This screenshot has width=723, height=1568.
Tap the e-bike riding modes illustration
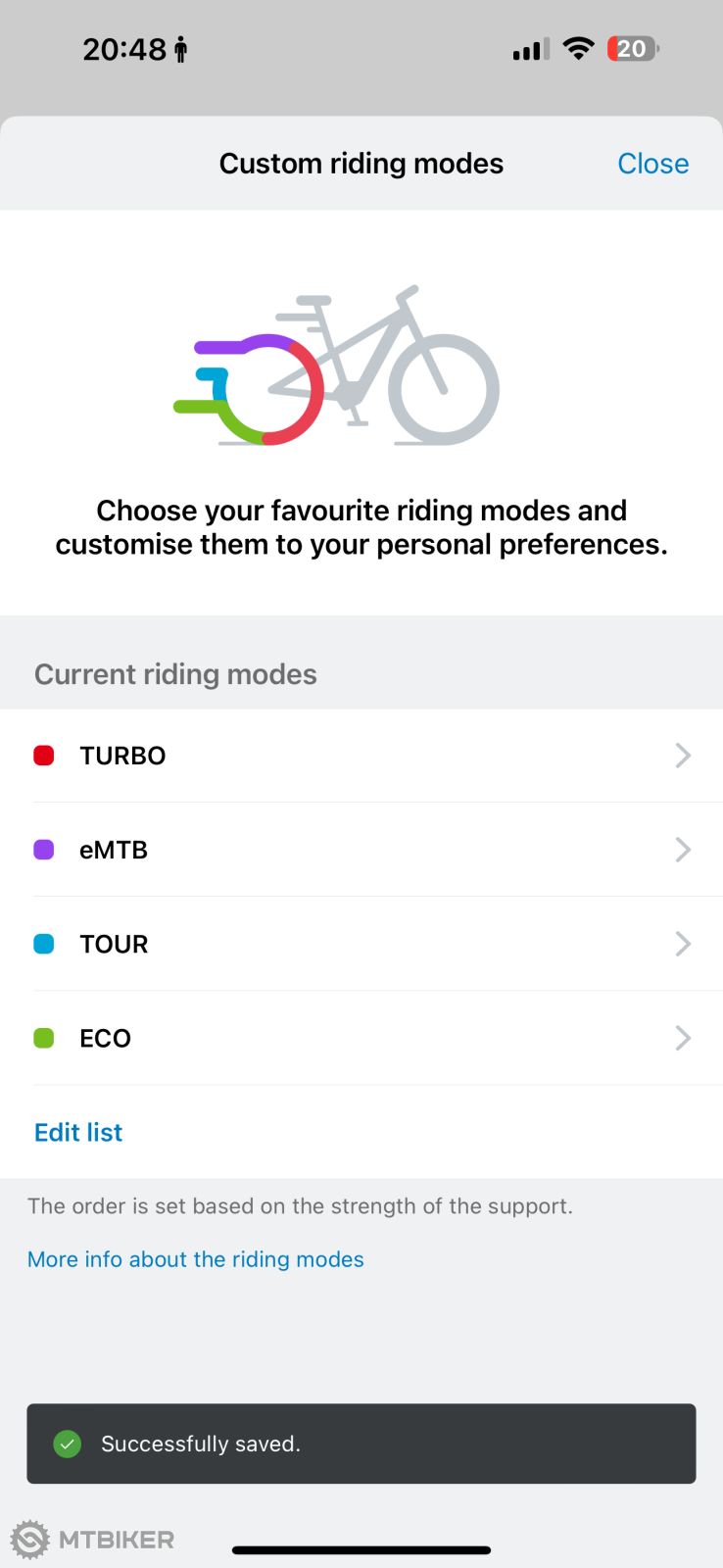tap(338, 367)
